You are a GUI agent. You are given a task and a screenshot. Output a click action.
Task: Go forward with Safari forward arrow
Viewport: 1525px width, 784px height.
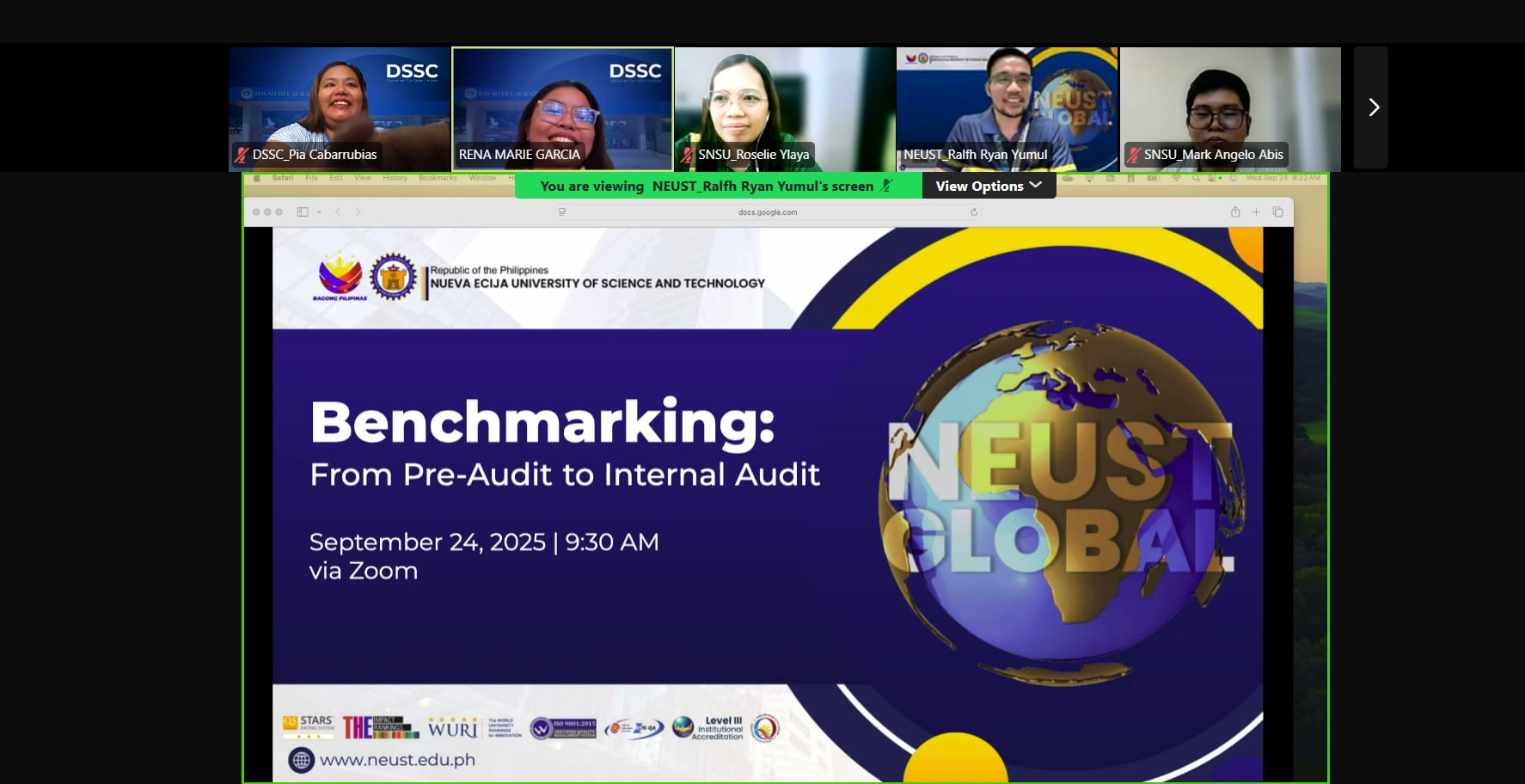pos(358,211)
